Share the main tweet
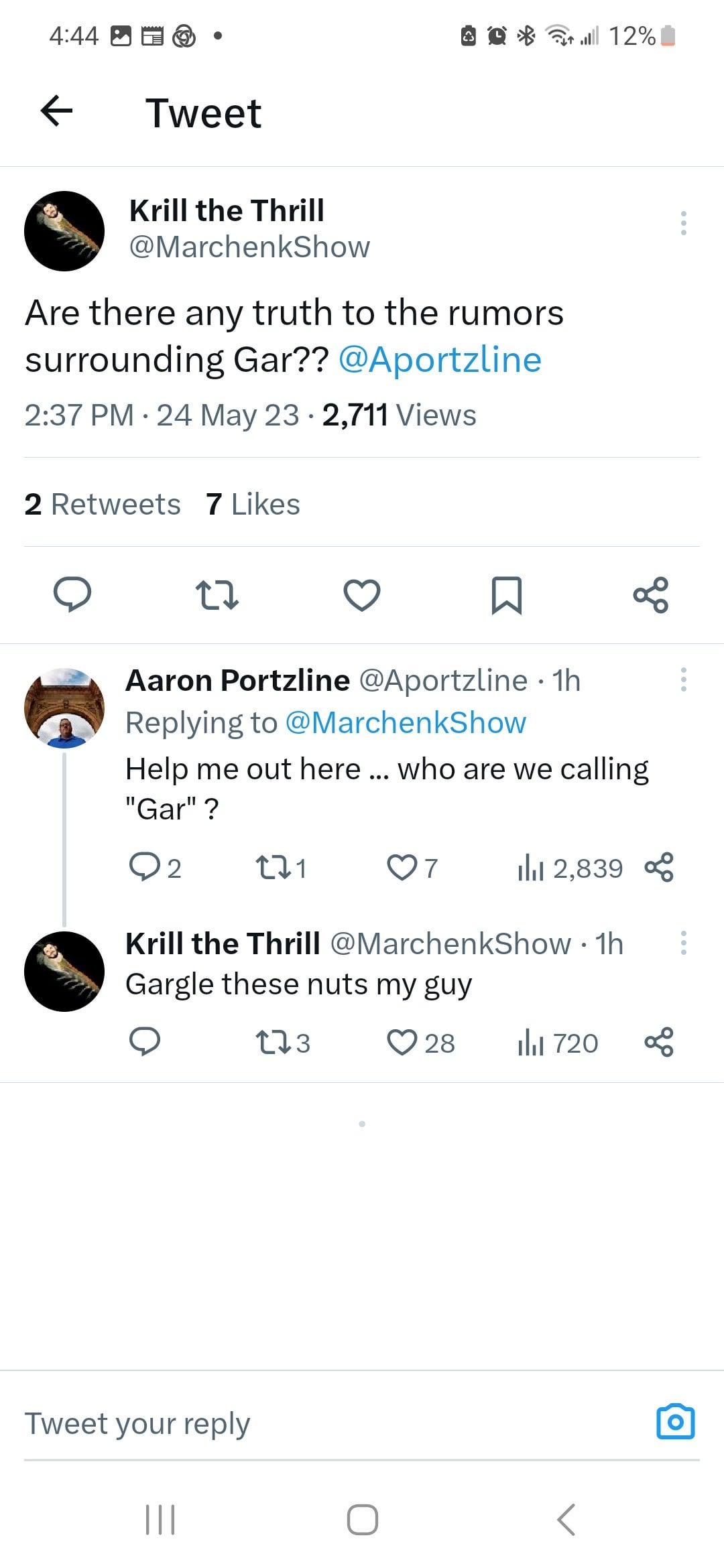The width and height of the screenshot is (724, 1568). coord(651,594)
